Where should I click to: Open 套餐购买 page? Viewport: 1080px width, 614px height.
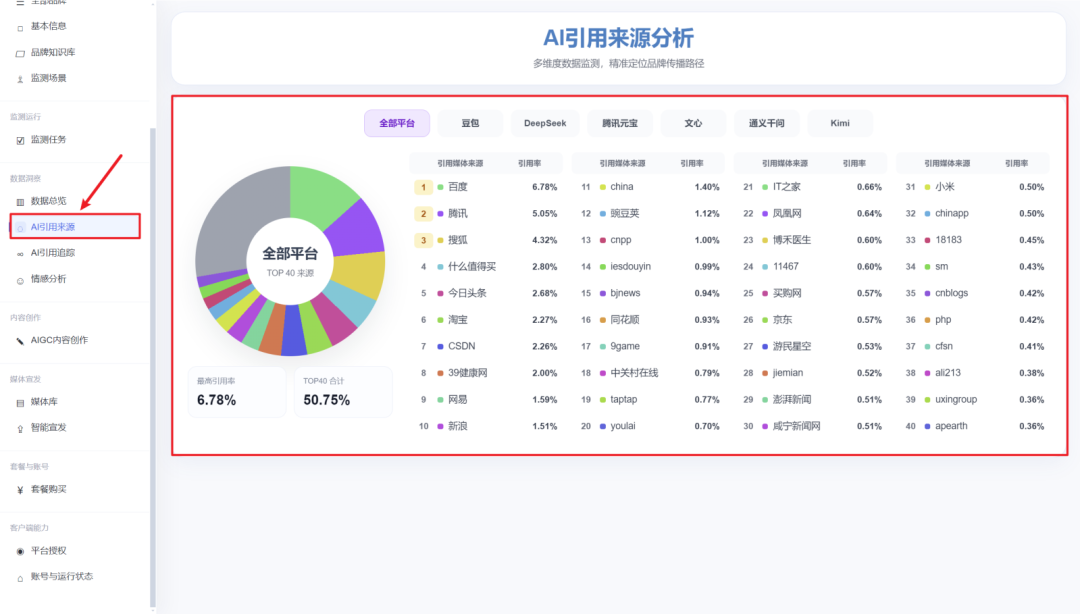coord(48,489)
